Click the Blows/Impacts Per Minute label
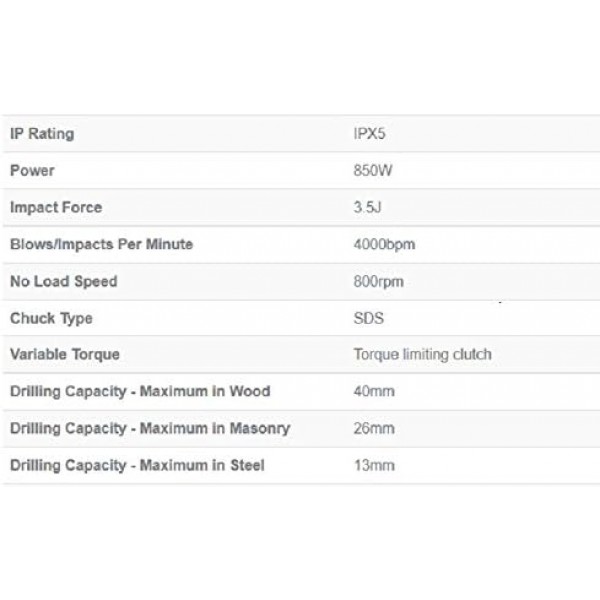 tap(101, 244)
